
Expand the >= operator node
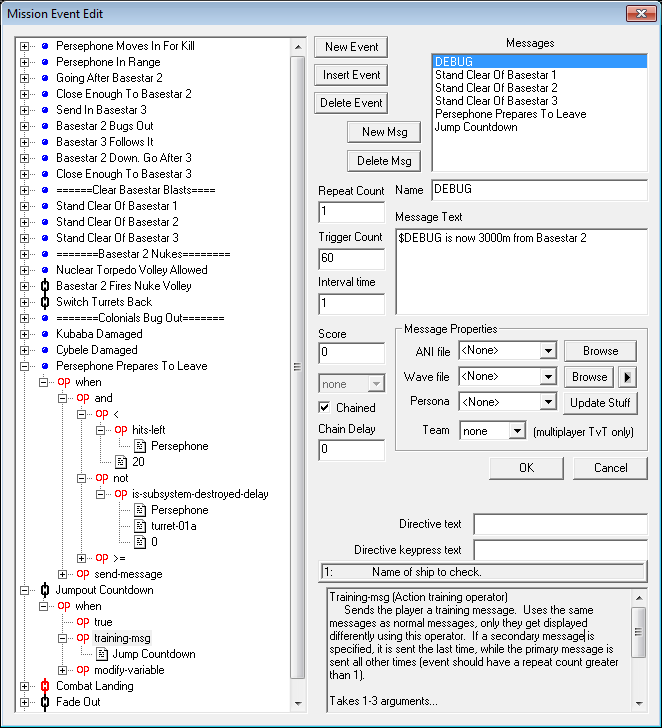(81, 558)
